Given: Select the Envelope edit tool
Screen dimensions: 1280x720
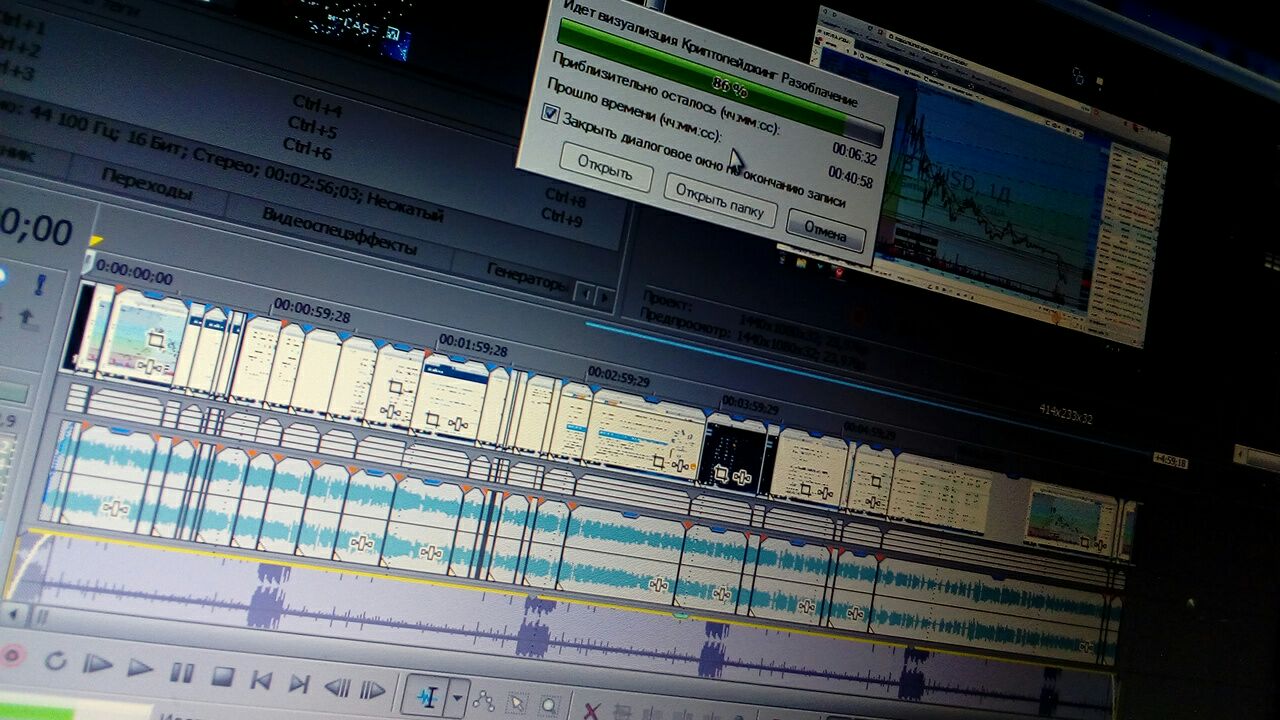Looking at the screenshot, I should tap(483, 701).
